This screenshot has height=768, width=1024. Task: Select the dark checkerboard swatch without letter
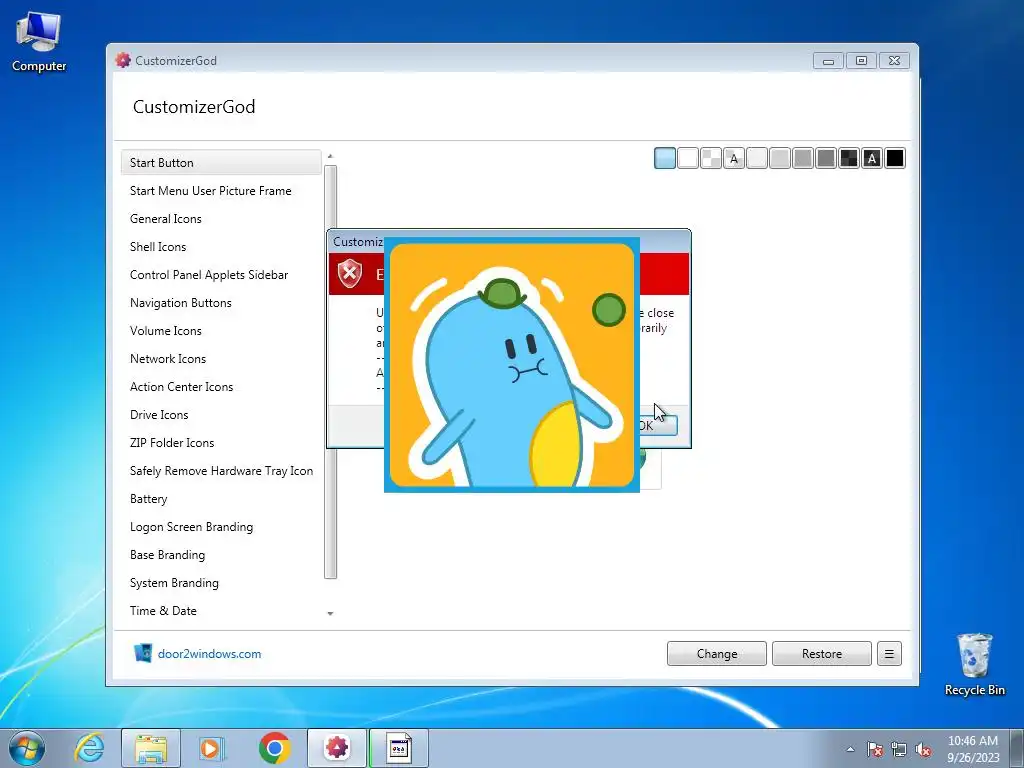pos(848,158)
